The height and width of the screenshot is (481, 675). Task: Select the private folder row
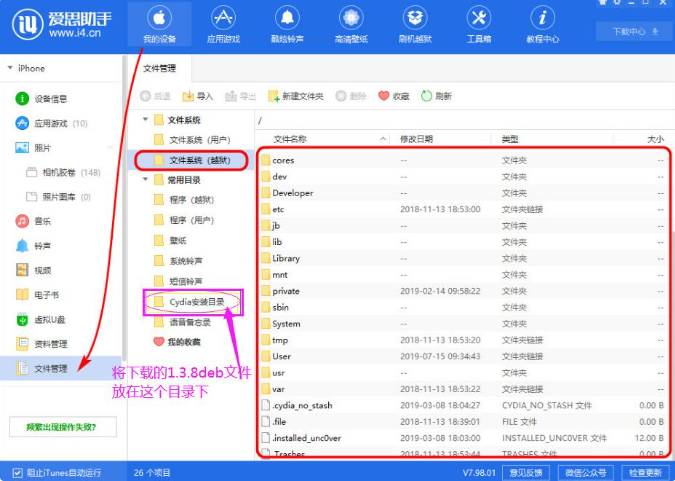463,291
